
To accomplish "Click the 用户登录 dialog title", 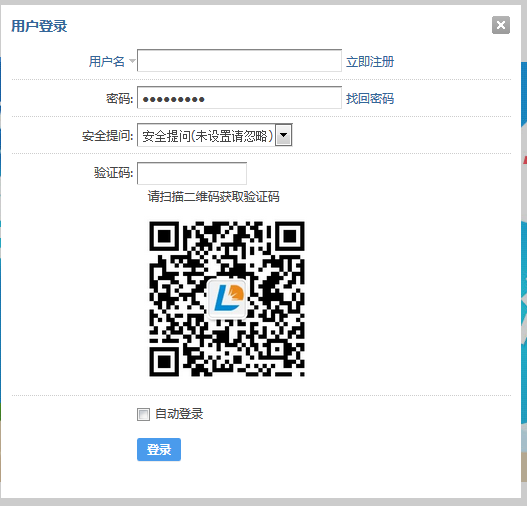I will click(39, 26).
